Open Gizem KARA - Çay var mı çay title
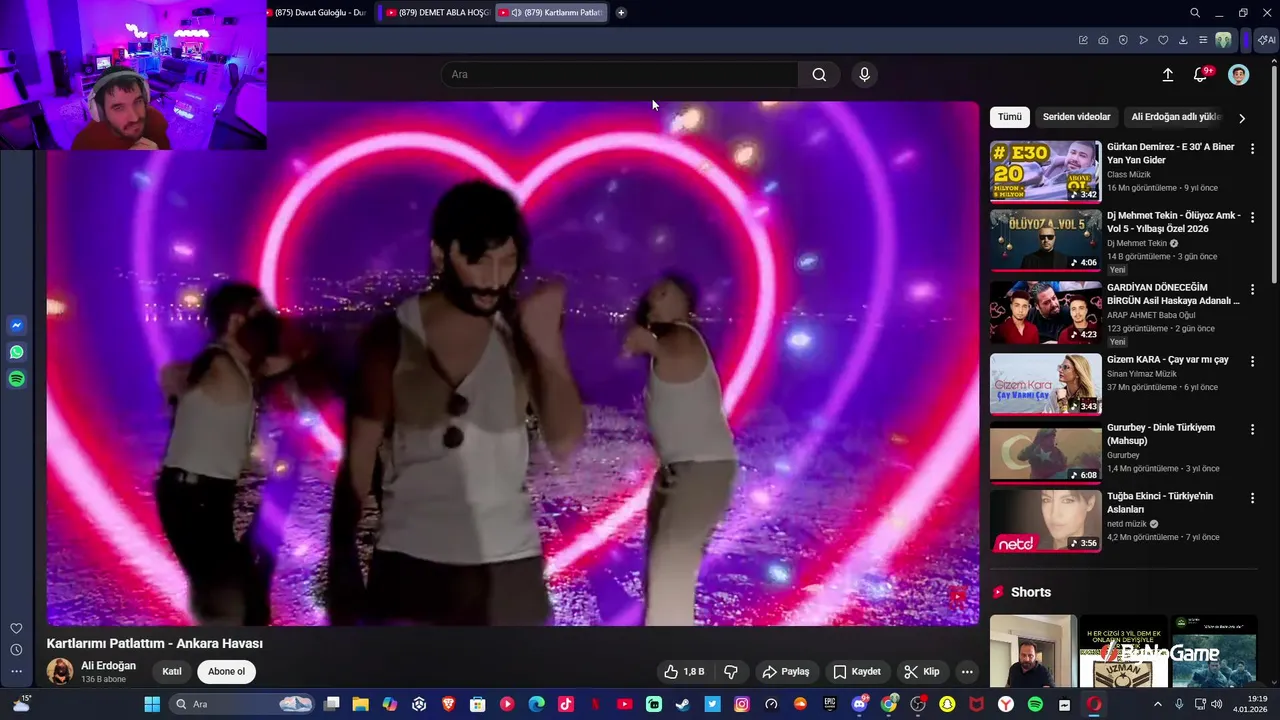Viewport: 1280px width, 720px height. tap(1168, 359)
